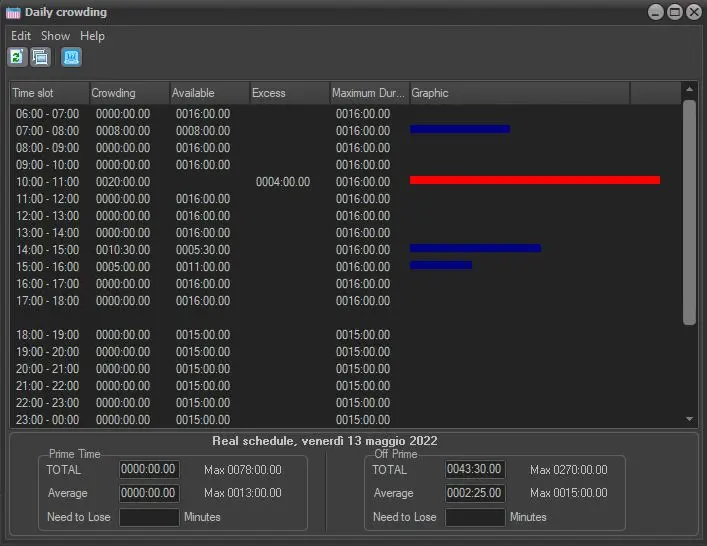The image size is (707, 546).
Task: Click the Prime Time TOTAL field
Action: coord(149,470)
